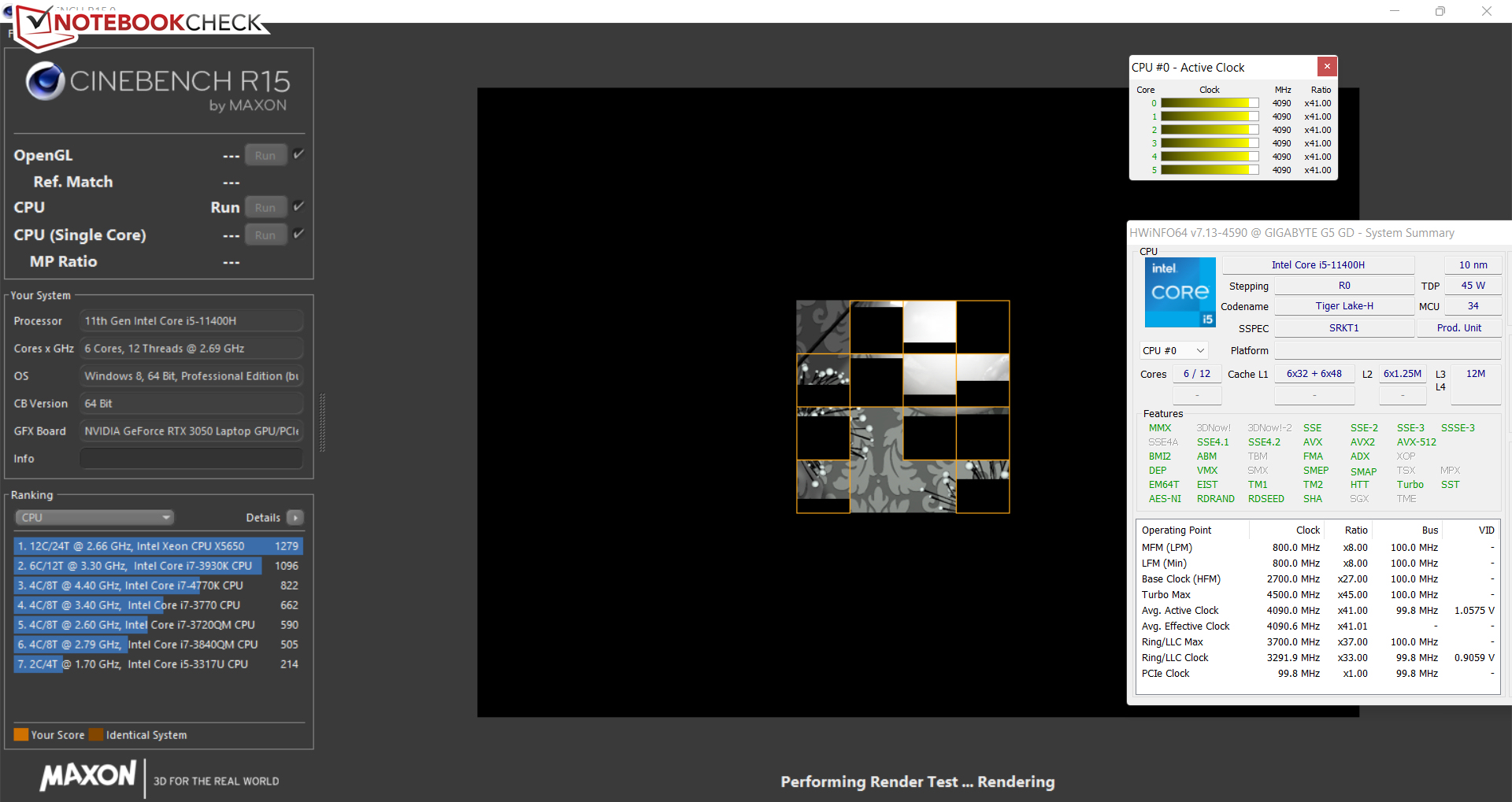
Task: Click the MAXON logo at bottom
Action: 88,776
